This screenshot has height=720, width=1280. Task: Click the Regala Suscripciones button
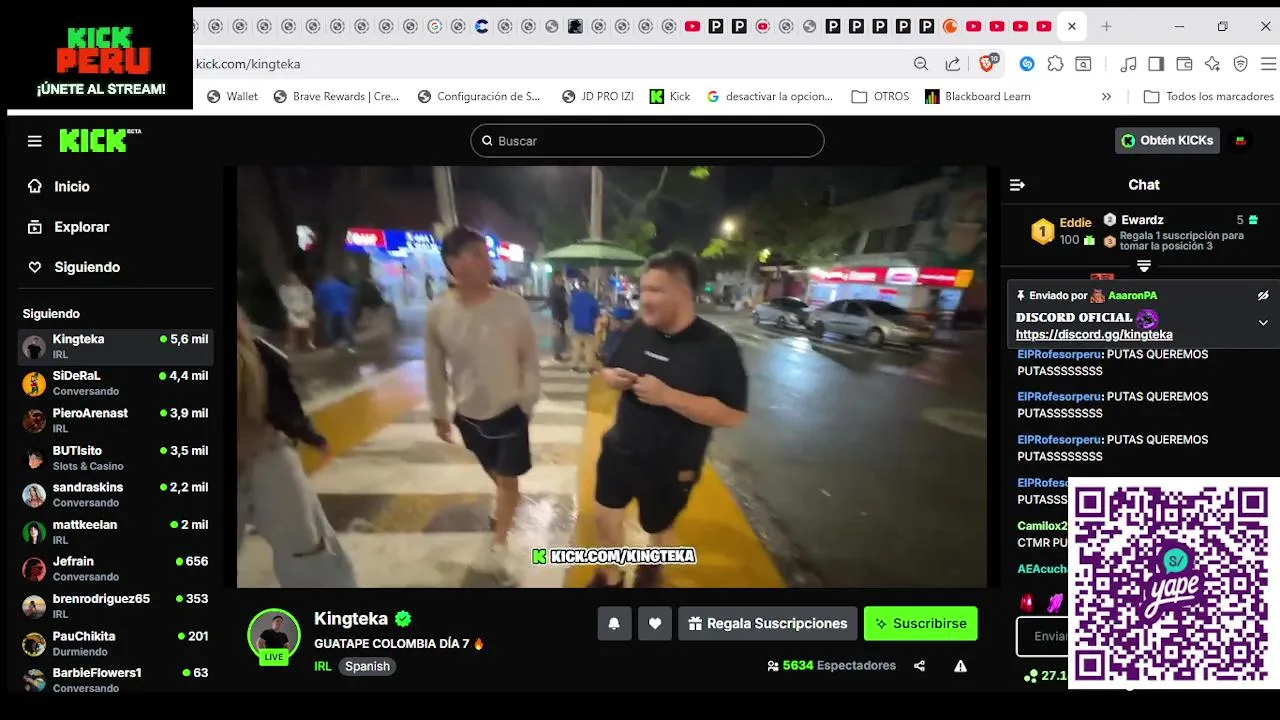click(767, 623)
